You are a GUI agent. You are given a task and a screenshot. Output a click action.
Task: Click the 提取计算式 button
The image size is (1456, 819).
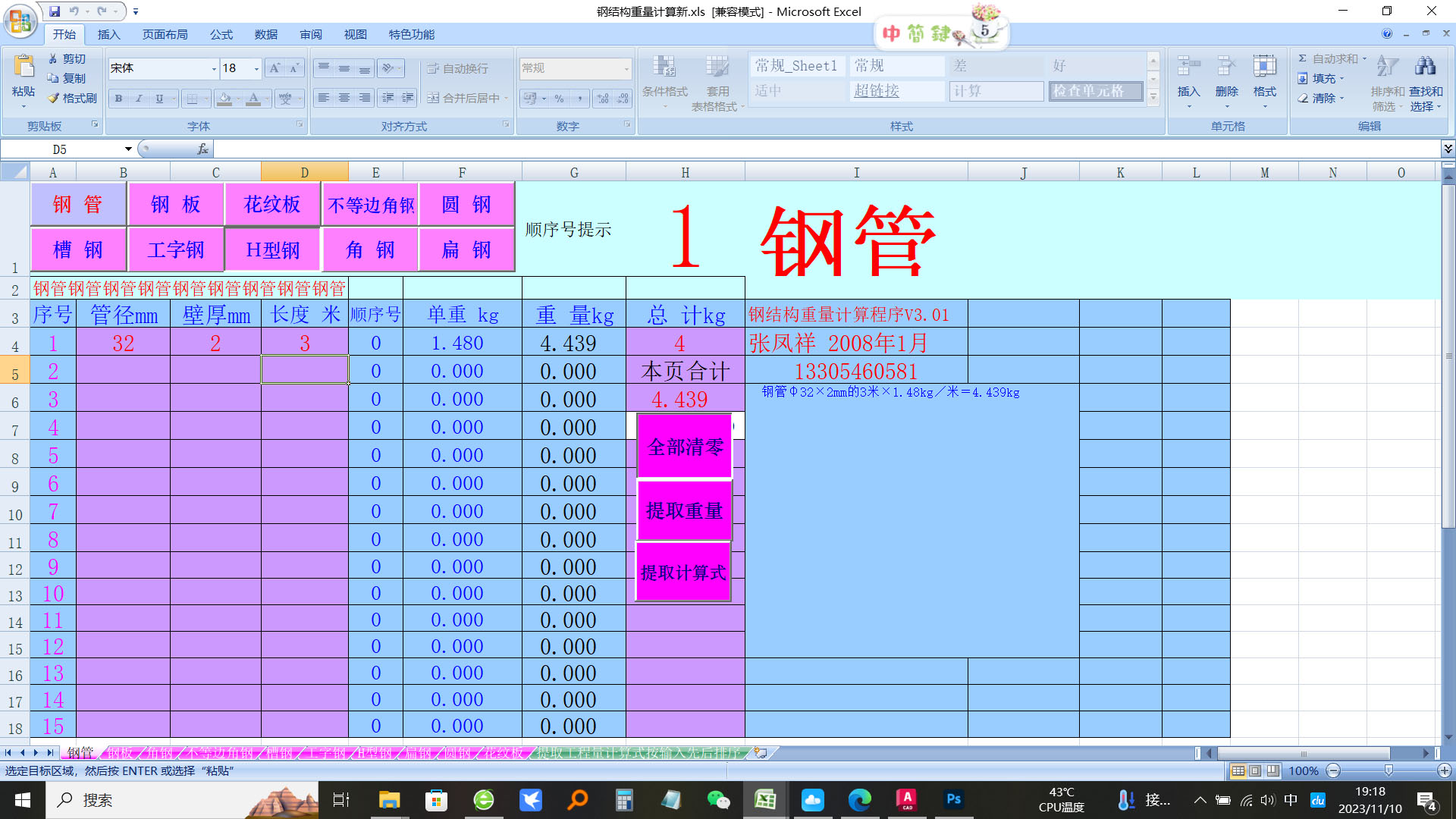683,573
